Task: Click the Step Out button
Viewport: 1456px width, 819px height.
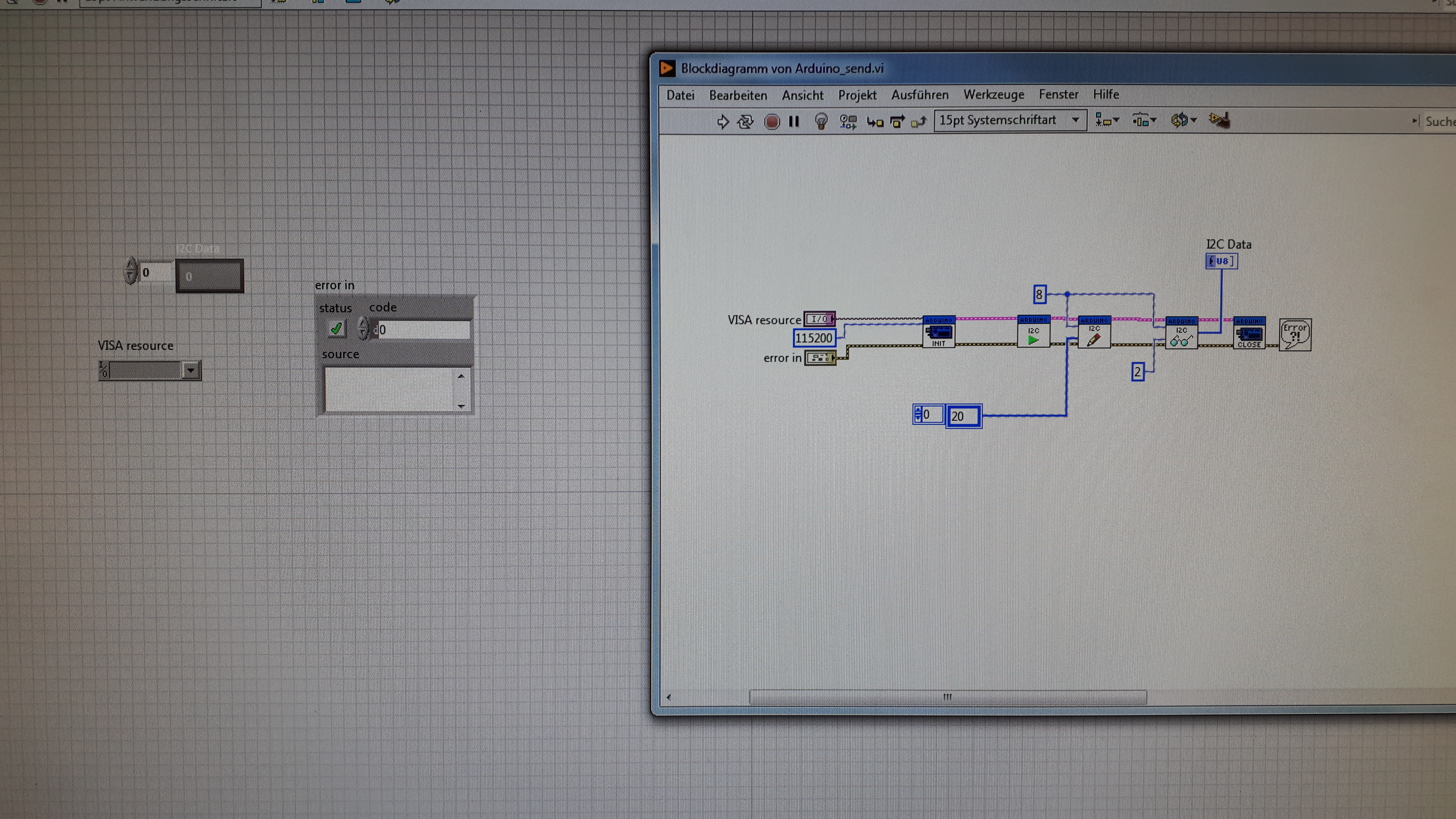Action: (919, 121)
